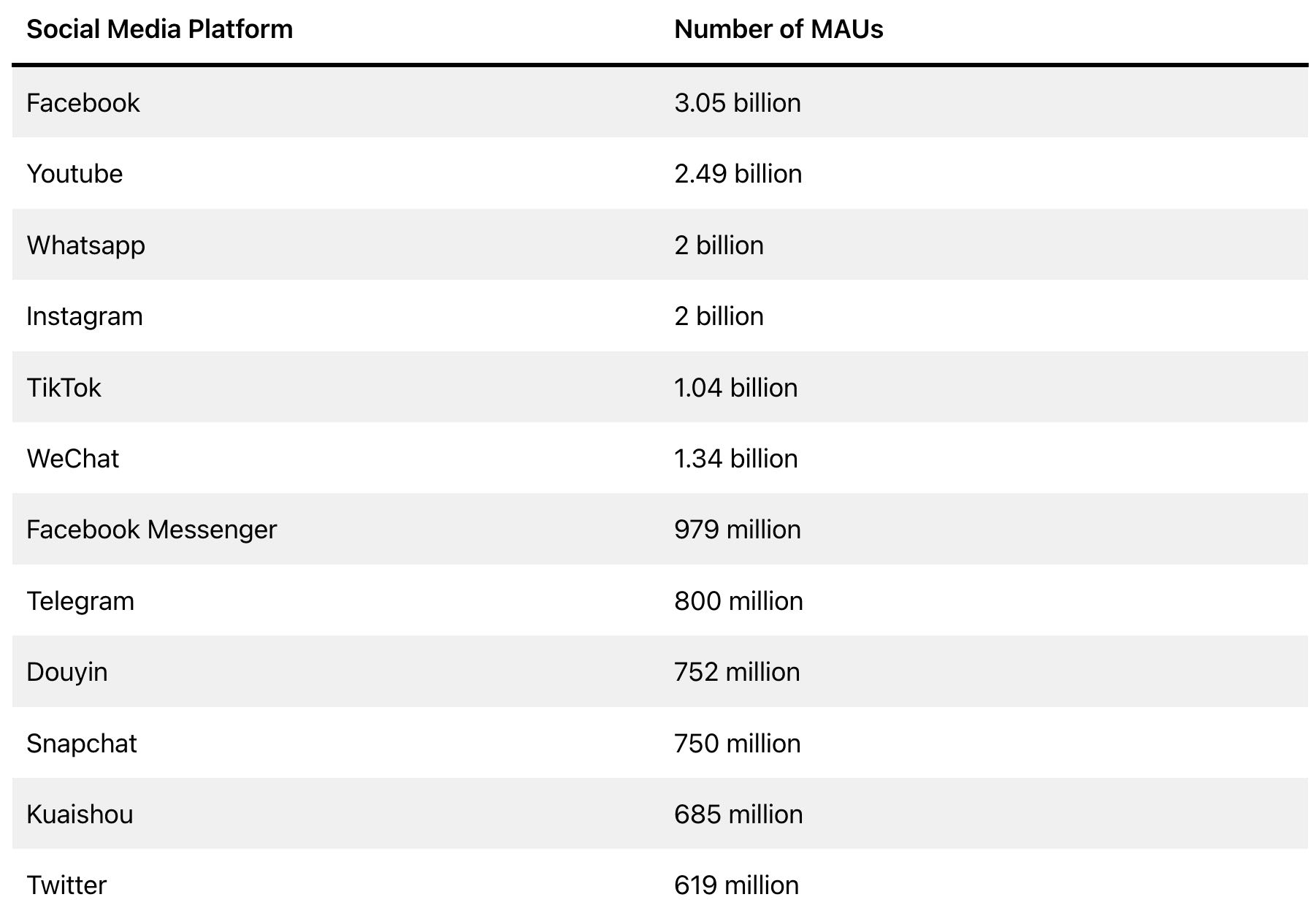Select the WeChat platform cell
Viewport: 1316px width, 916px height.
coord(72,459)
